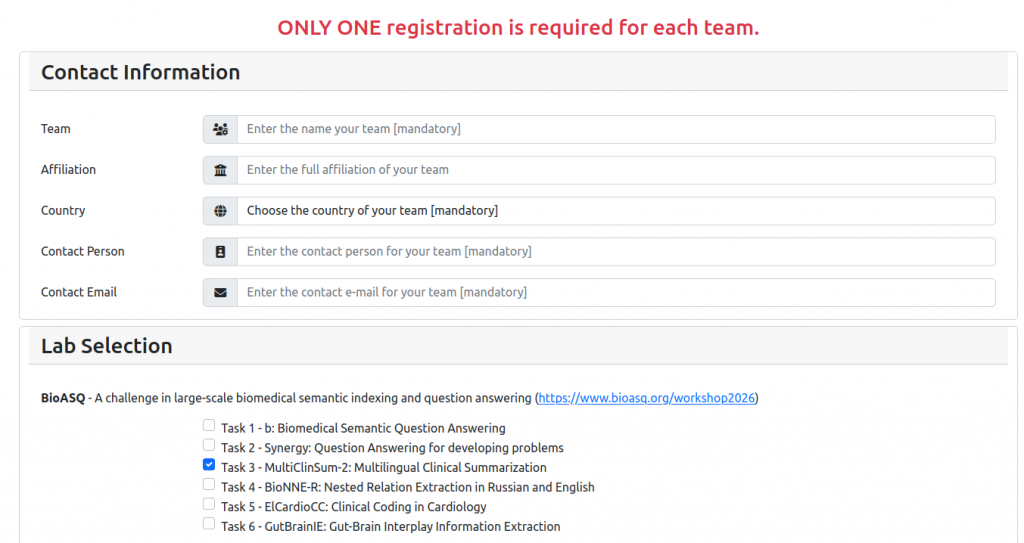Click the country globe icon
The image size is (1024, 543).
pyautogui.click(x=220, y=211)
